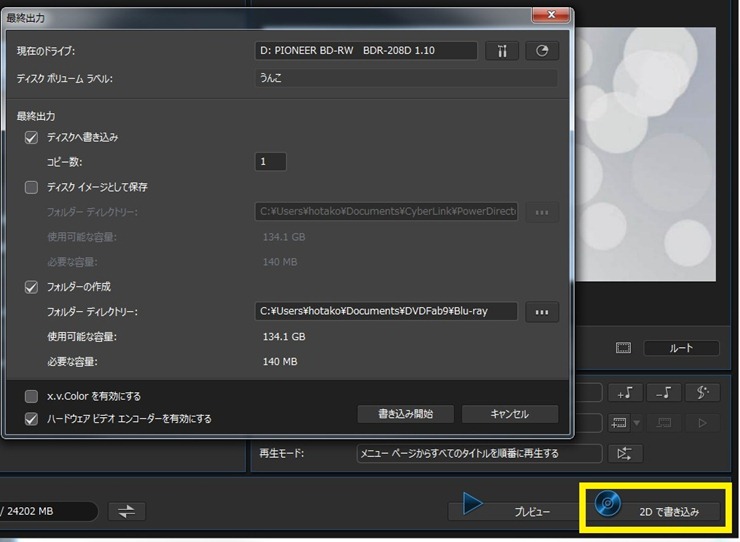
Task: Click the remove background music icon
Action: pos(664,392)
